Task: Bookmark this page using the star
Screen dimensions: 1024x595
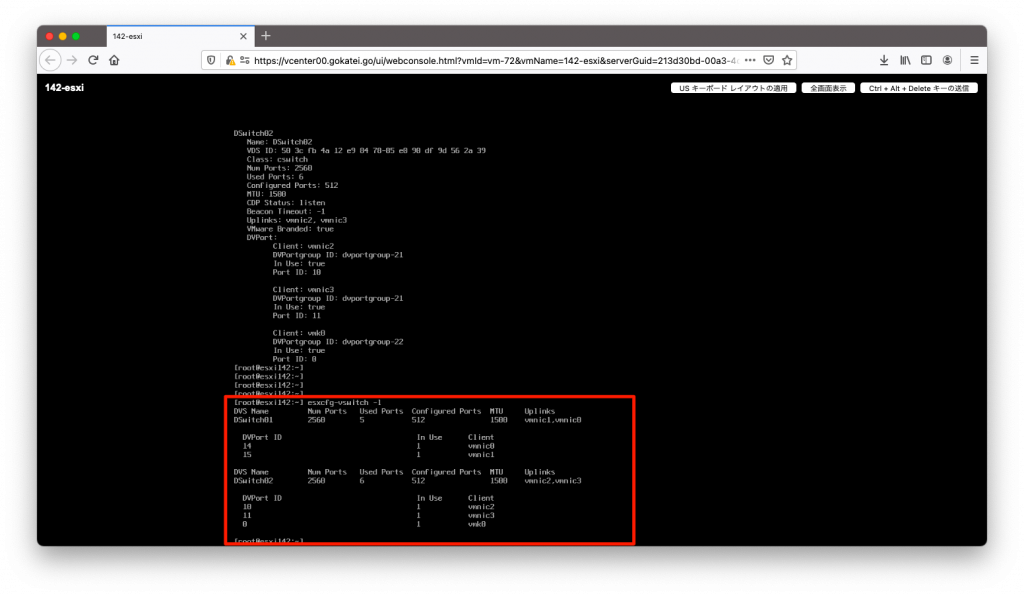Action: coord(787,60)
